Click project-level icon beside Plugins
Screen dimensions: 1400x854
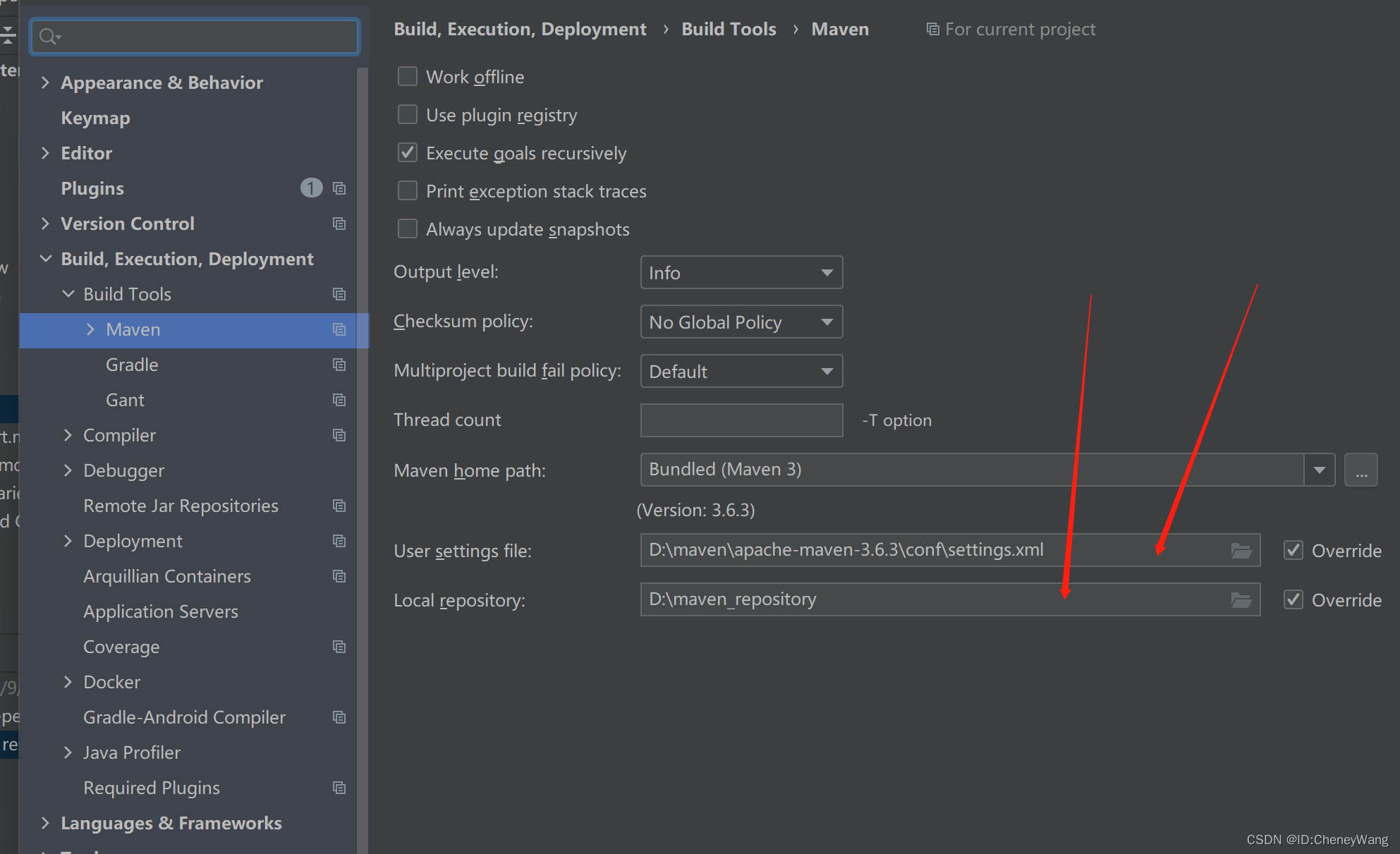click(x=339, y=188)
